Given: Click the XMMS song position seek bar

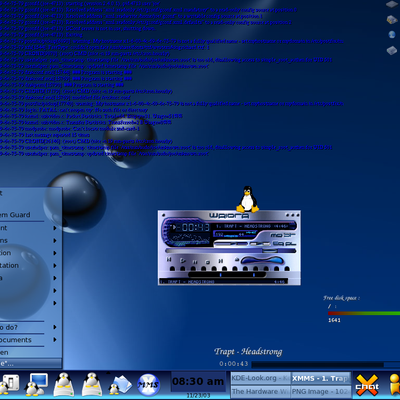Looking at the screenshot, I should coord(230,251).
